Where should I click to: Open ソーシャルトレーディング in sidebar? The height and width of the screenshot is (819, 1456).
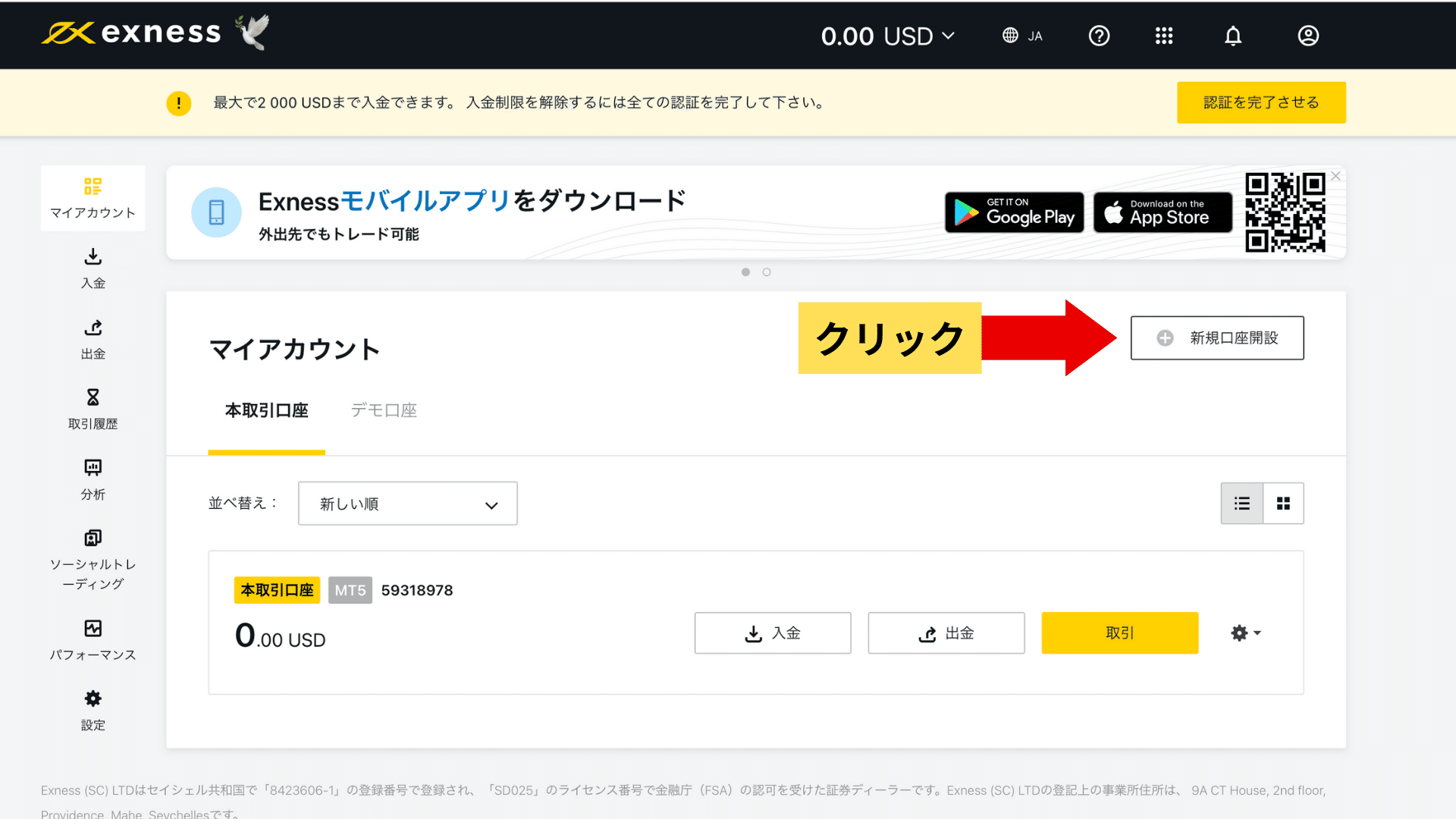[x=93, y=560]
